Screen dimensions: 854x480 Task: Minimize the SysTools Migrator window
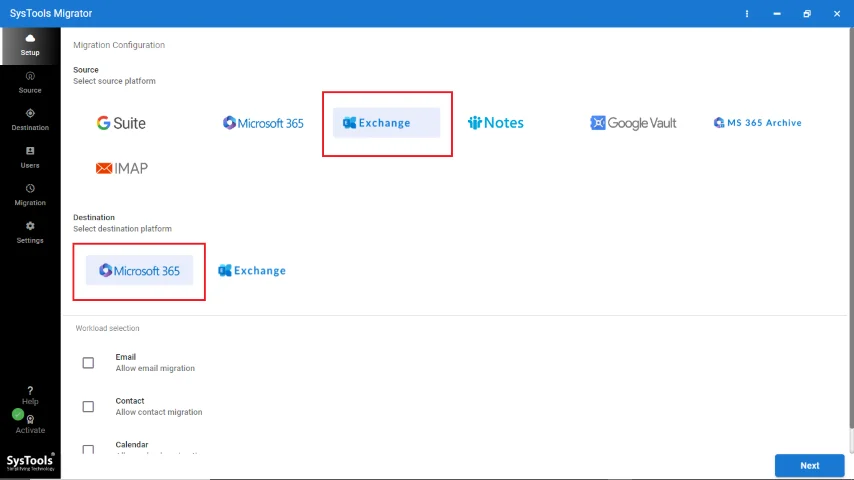pyautogui.click(x=777, y=14)
